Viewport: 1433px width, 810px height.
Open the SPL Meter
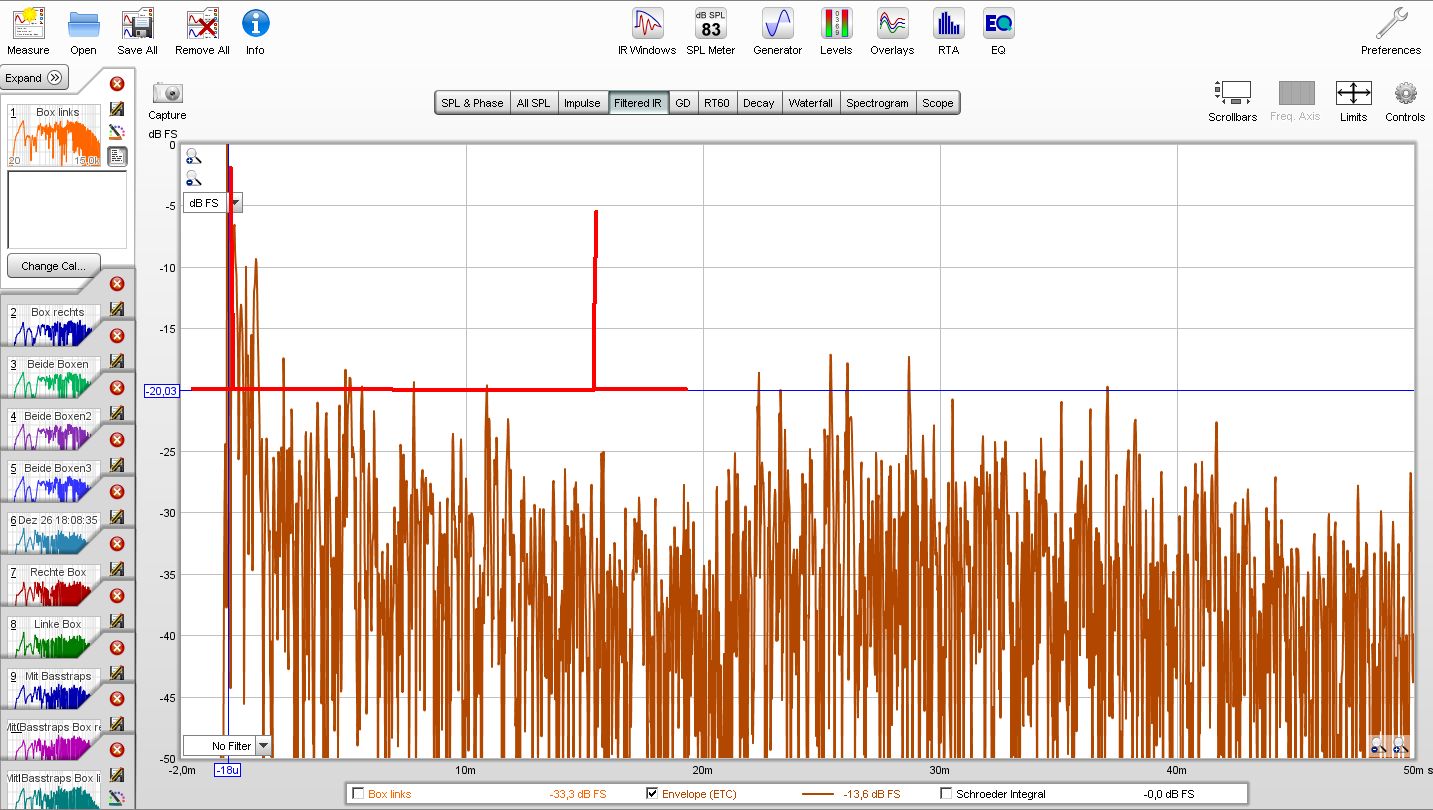point(711,30)
